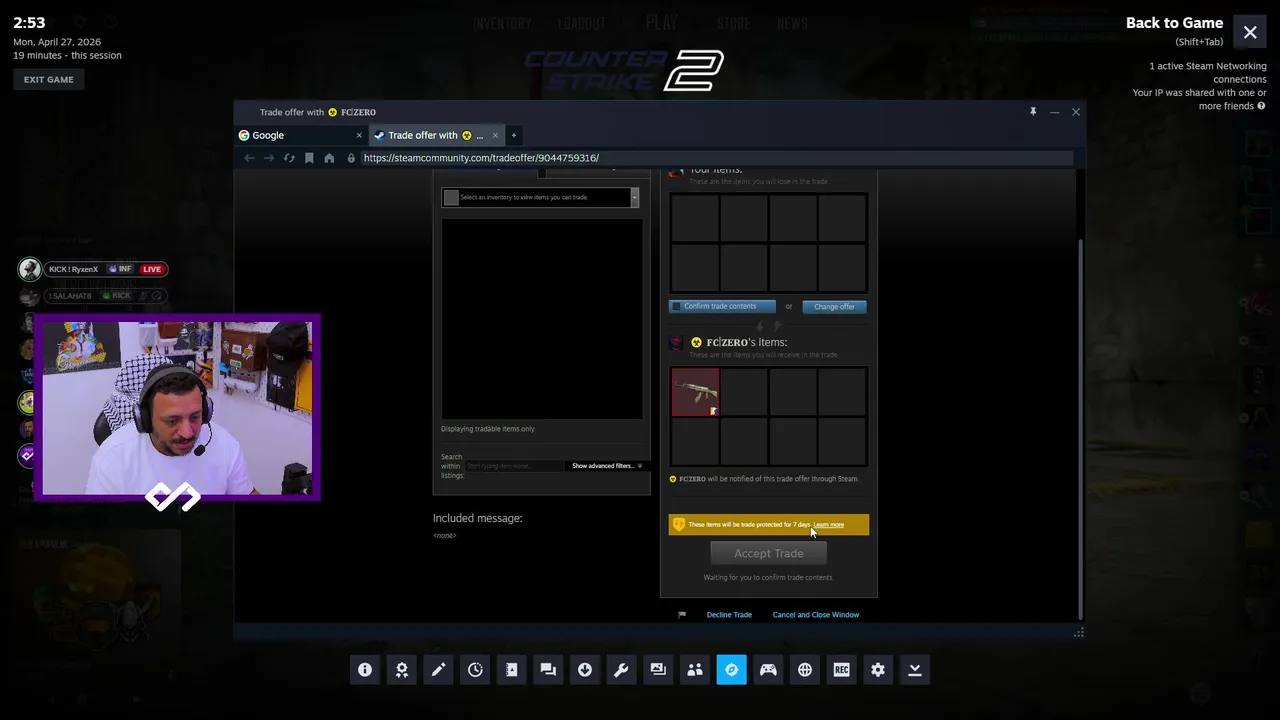The image size is (1280, 720).
Task: Go to the browser home page
Action: 329,158
